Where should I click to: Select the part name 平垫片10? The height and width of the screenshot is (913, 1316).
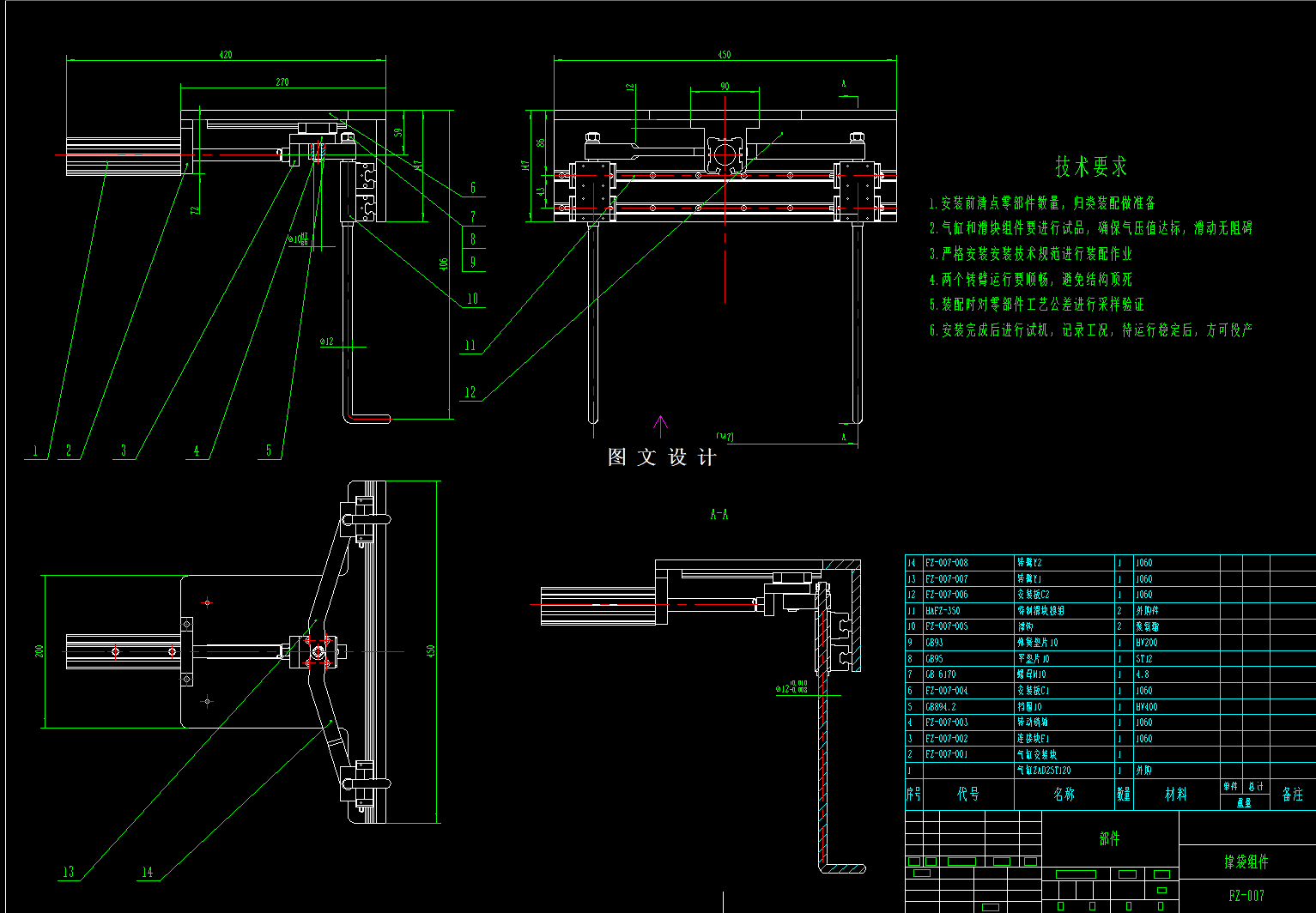(1034, 659)
